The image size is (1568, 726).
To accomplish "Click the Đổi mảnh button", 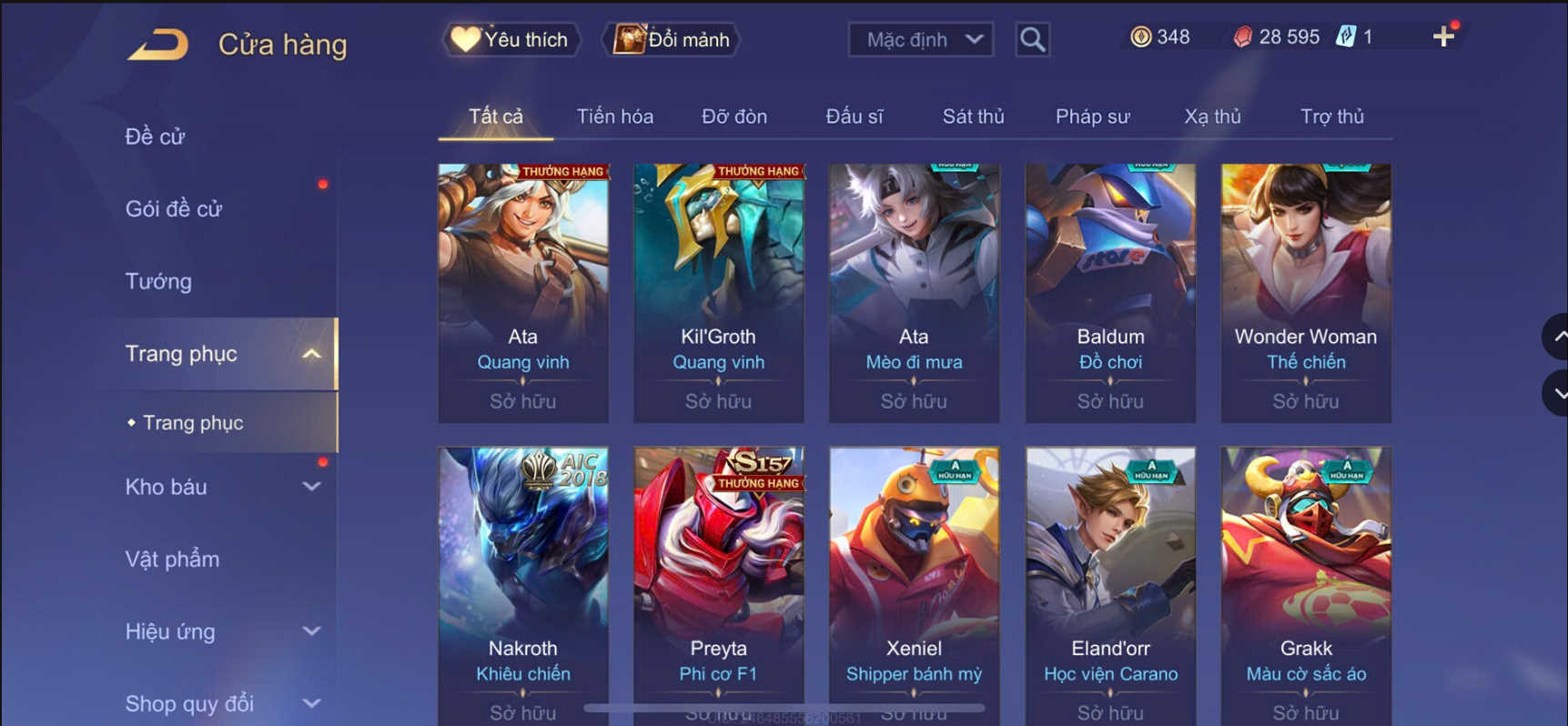I will pyautogui.click(x=672, y=39).
